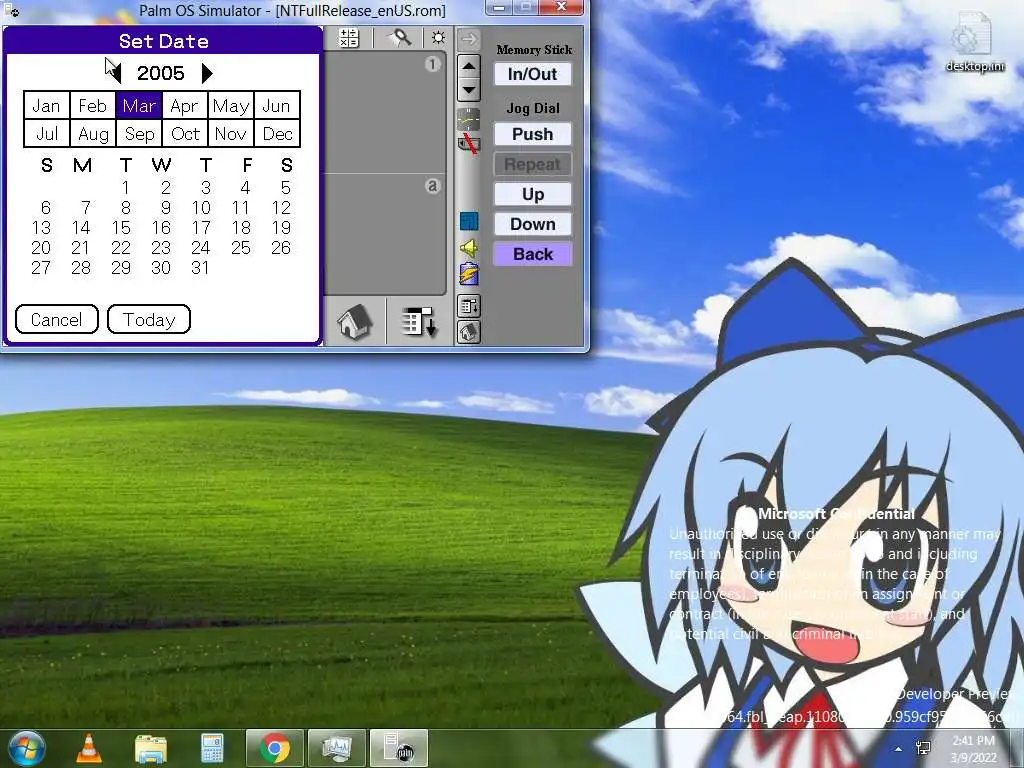Click the disabled Repeat button
Screen dimensions: 1024x768
(x=533, y=164)
